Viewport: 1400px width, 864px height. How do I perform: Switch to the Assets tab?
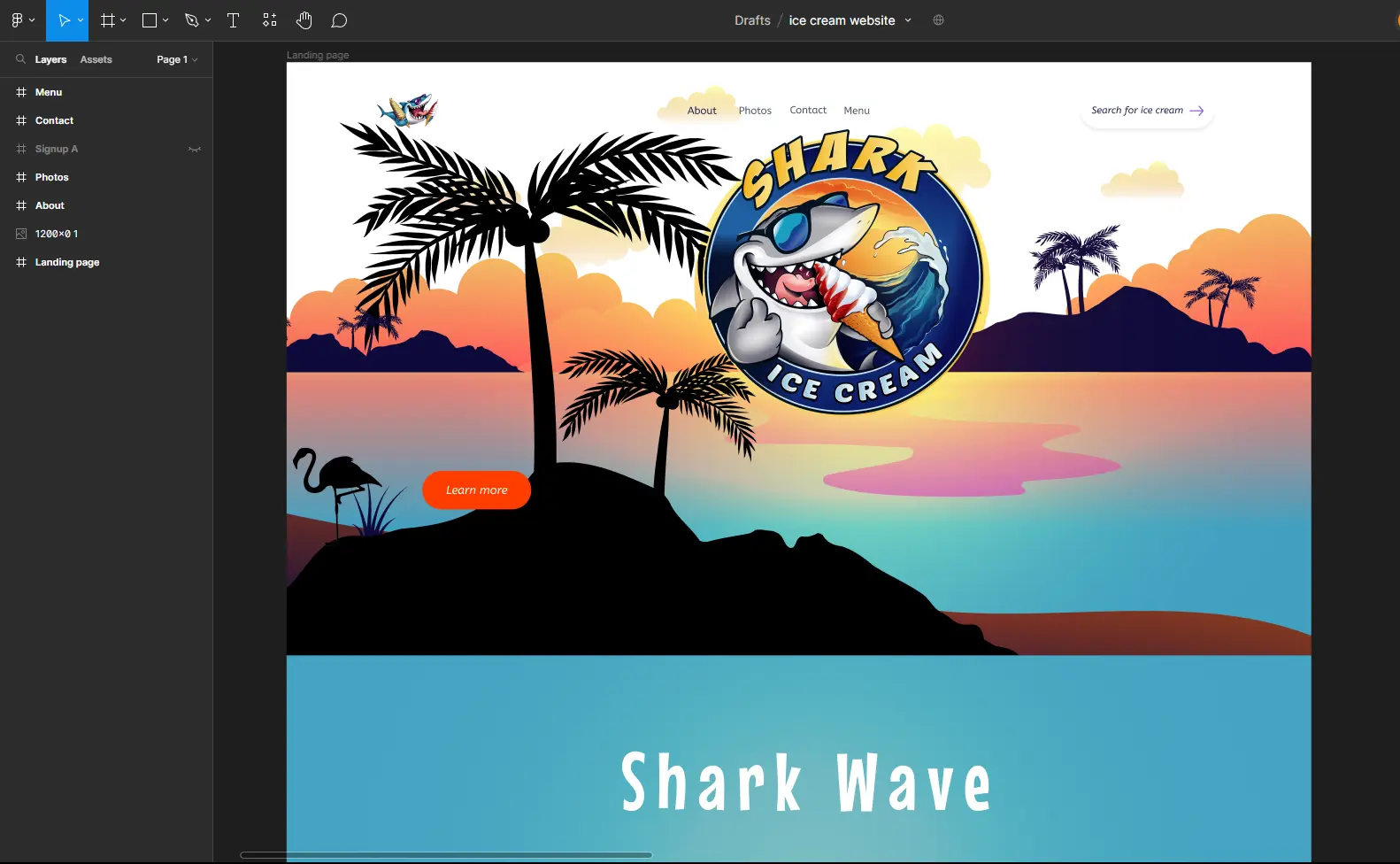pyautogui.click(x=96, y=59)
